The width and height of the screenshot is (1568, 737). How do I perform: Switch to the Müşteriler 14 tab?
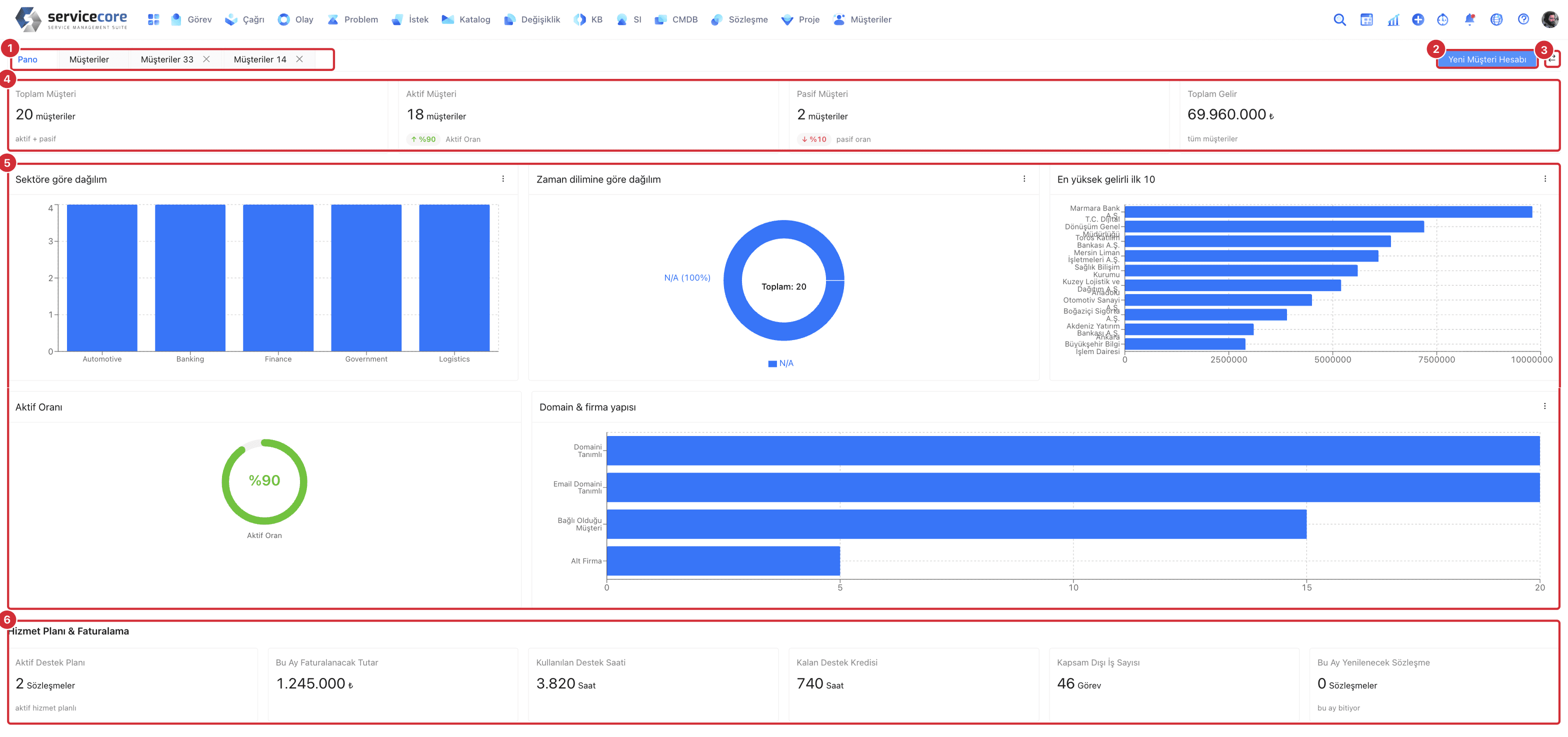260,59
